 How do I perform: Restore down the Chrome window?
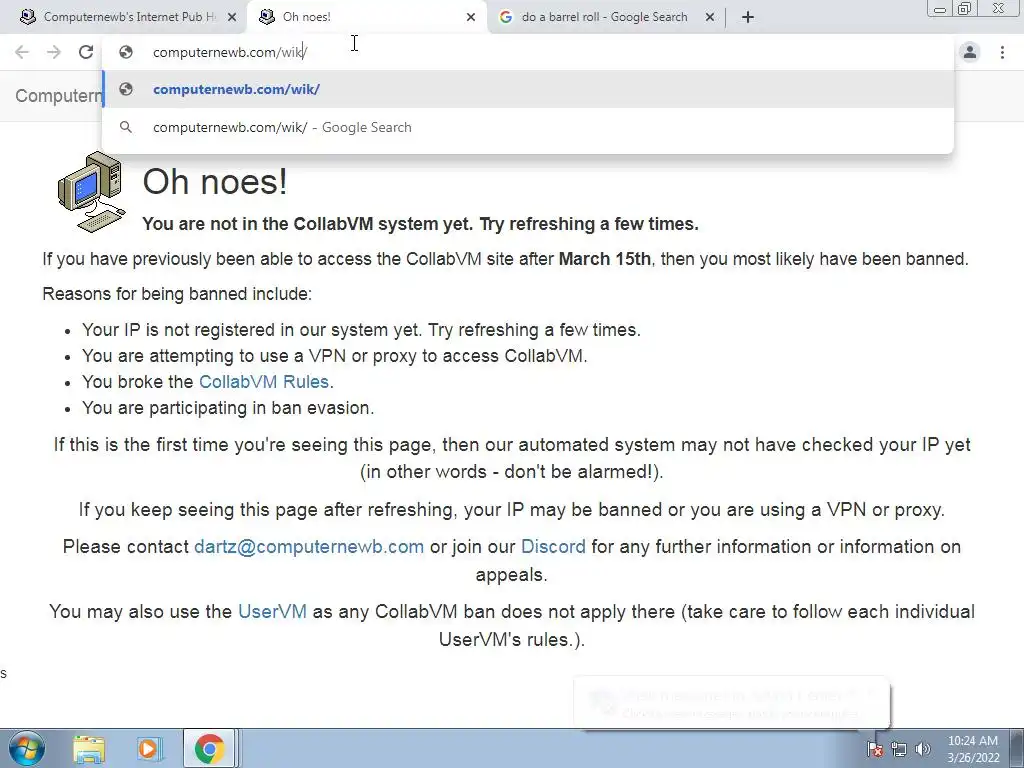click(x=965, y=8)
